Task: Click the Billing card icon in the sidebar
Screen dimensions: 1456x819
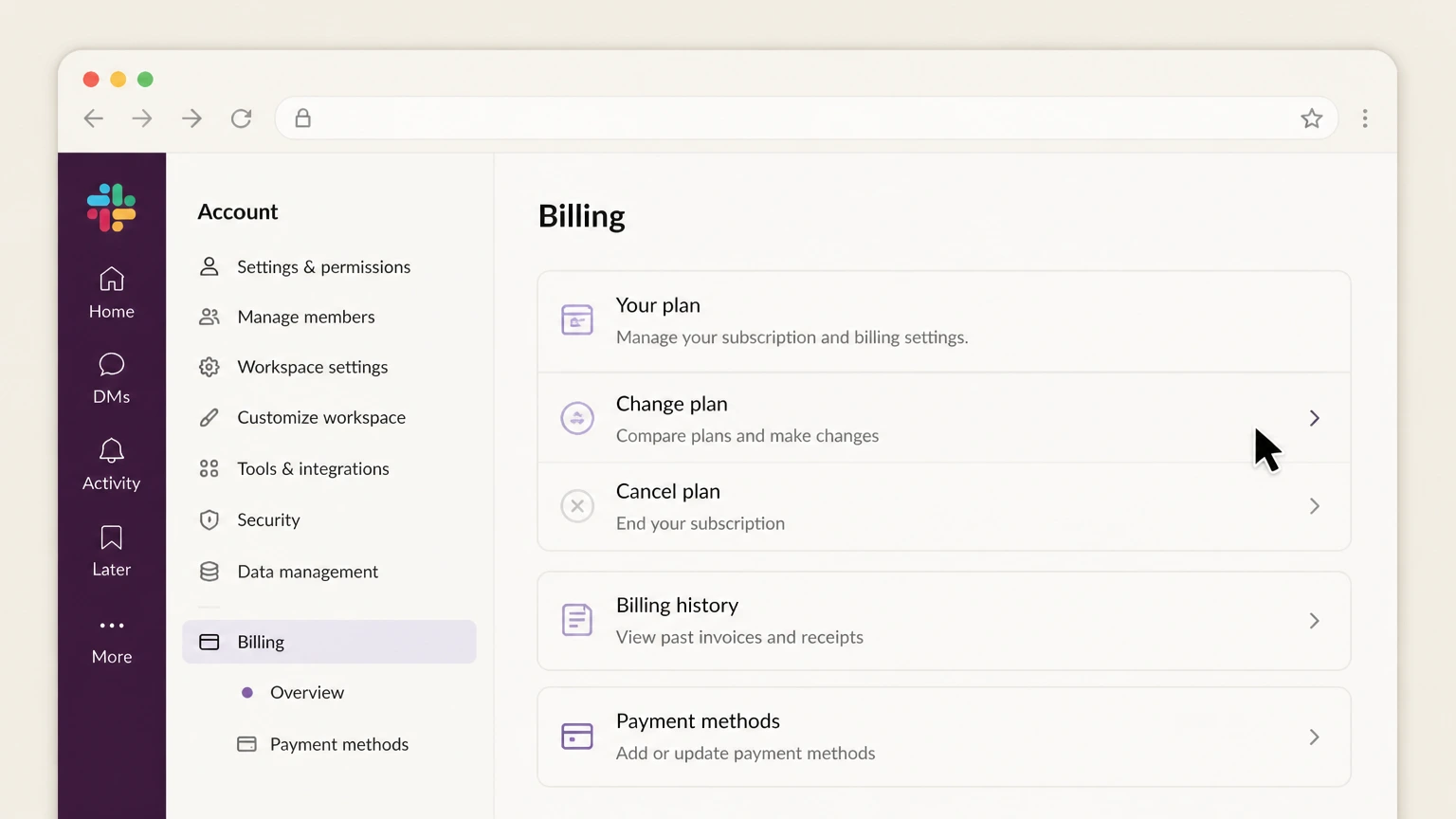Action: coord(209,642)
